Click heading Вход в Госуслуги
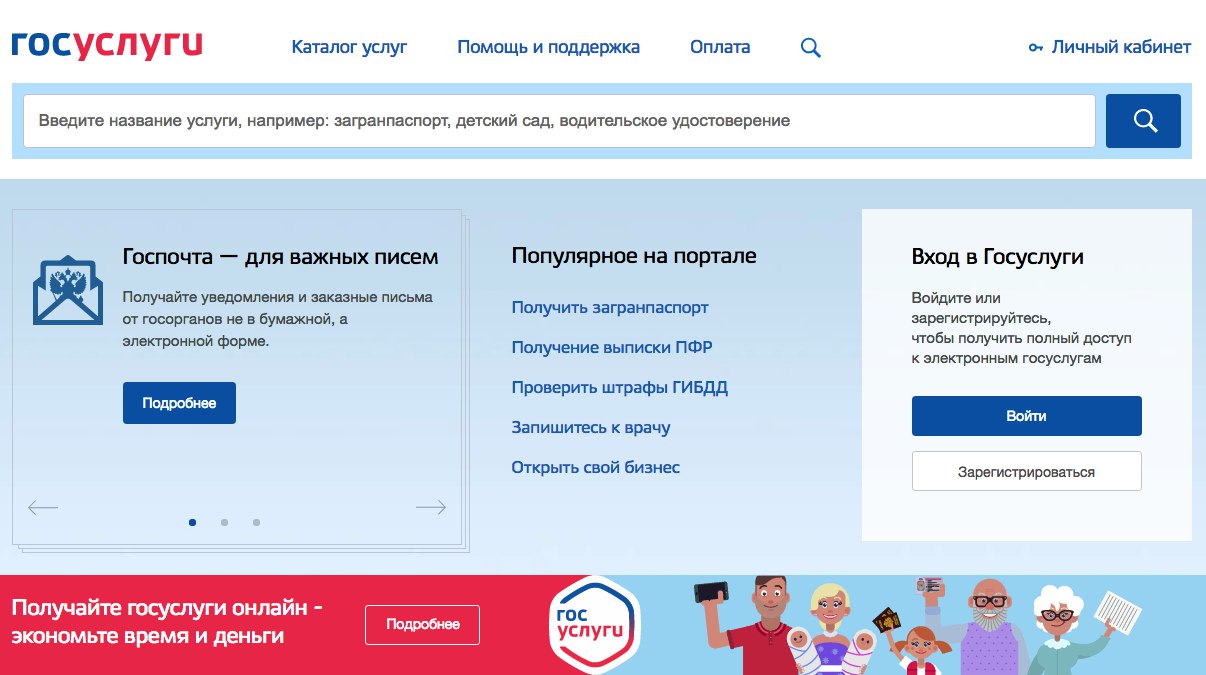 tap(998, 257)
